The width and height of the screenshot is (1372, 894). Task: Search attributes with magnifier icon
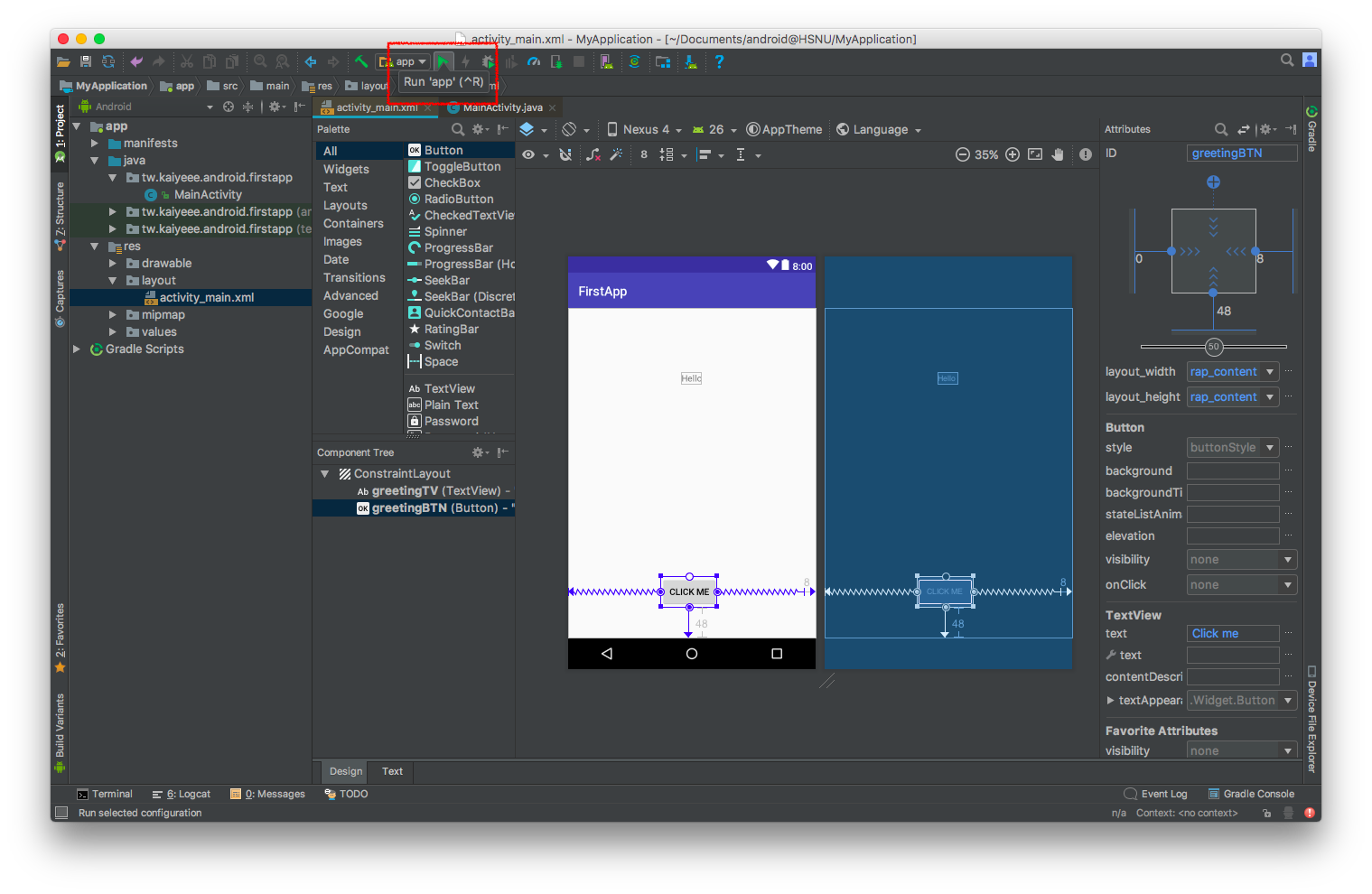tap(1221, 129)
